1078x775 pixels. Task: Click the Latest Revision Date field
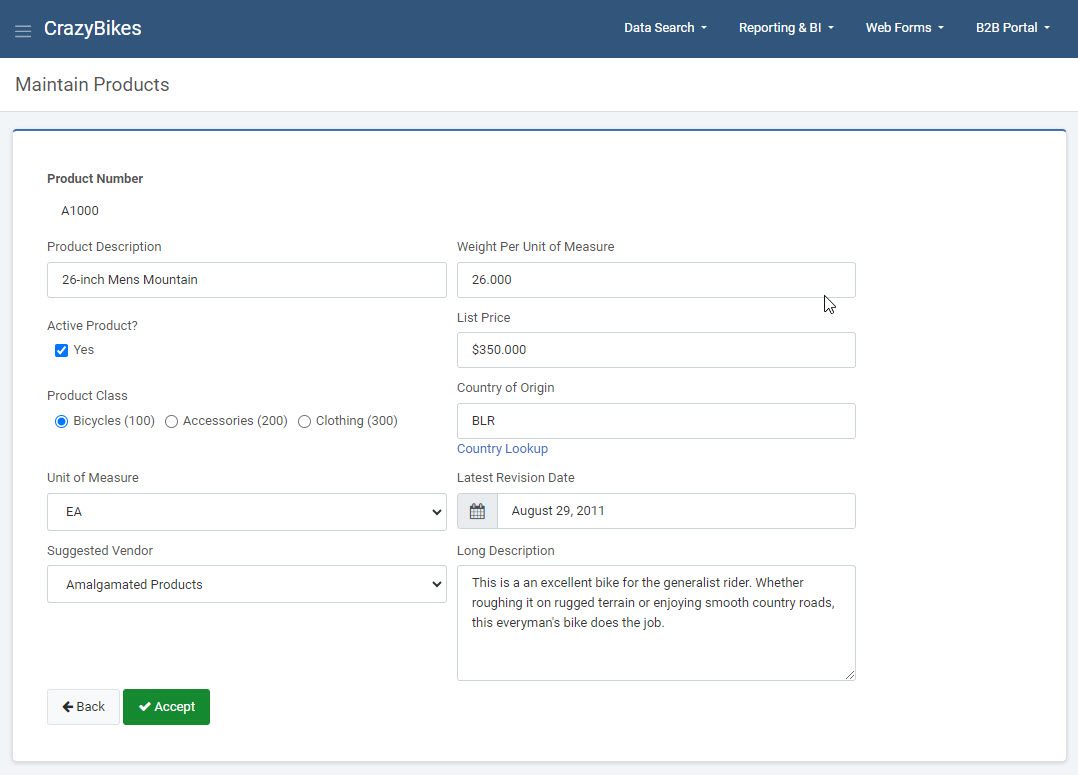coord(676,511)
